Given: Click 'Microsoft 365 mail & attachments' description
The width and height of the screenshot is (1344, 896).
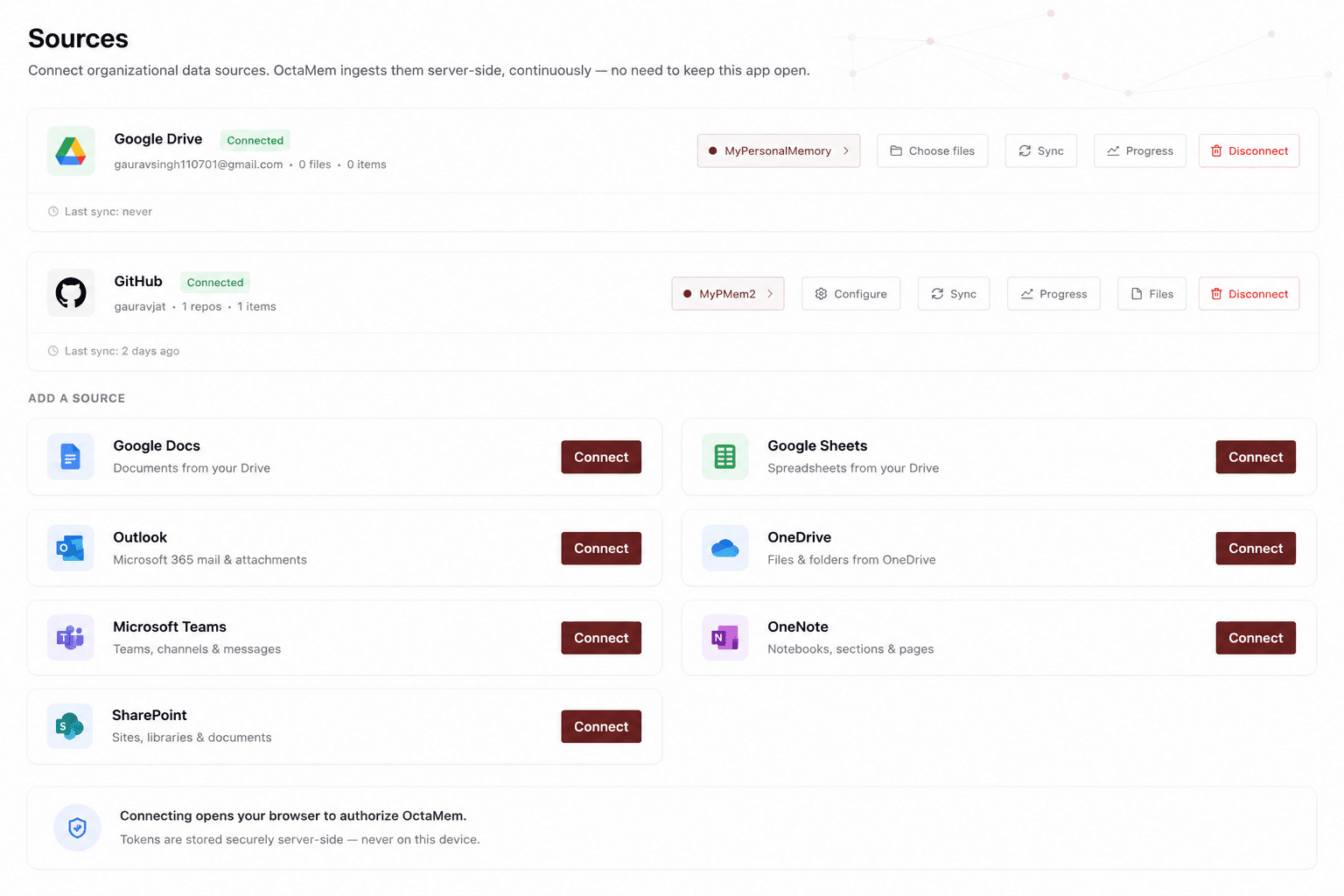Looking at the screenshot, I should point(210,560).
